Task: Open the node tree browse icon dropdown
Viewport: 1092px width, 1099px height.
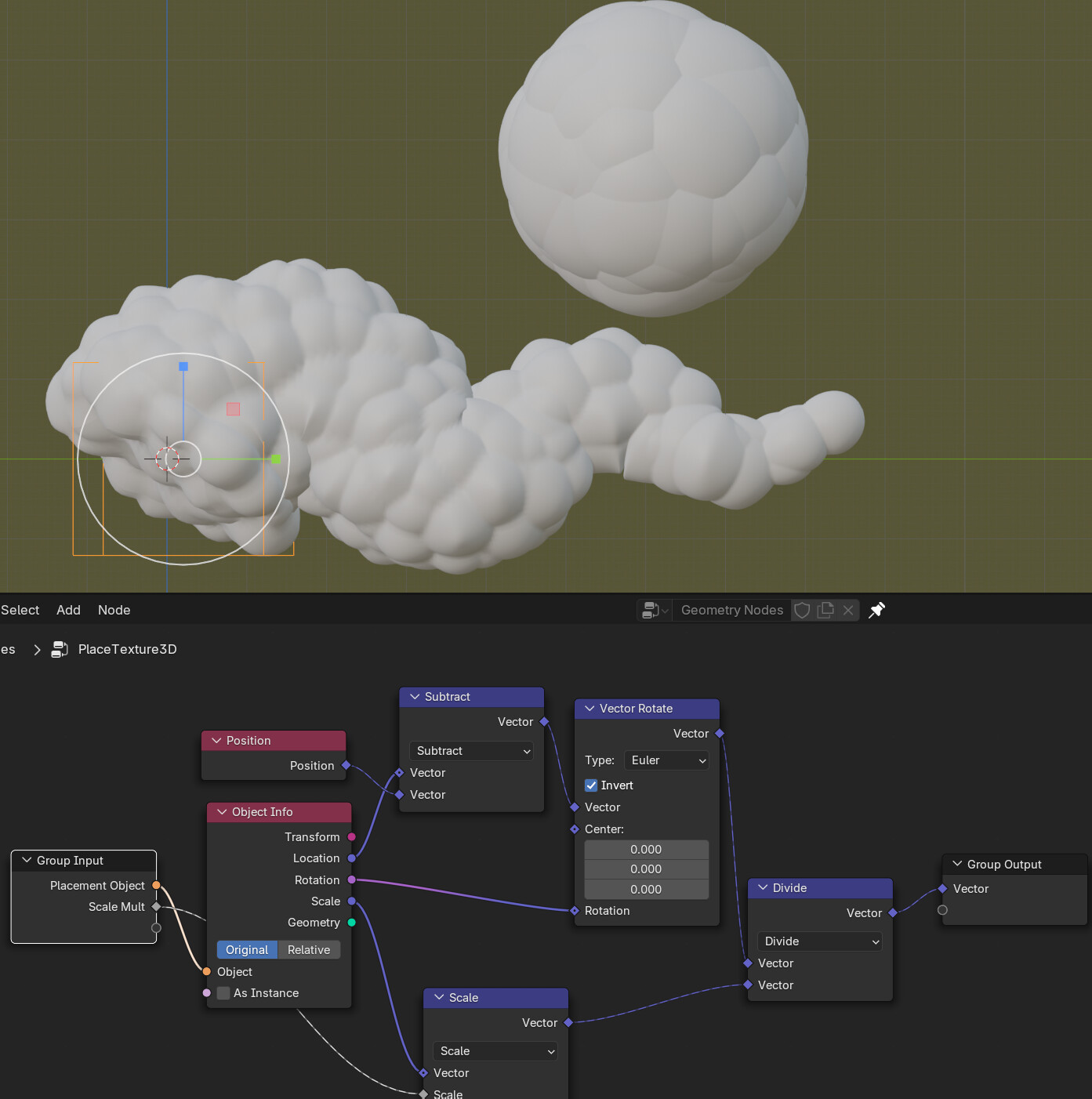Action: (655, 610)
